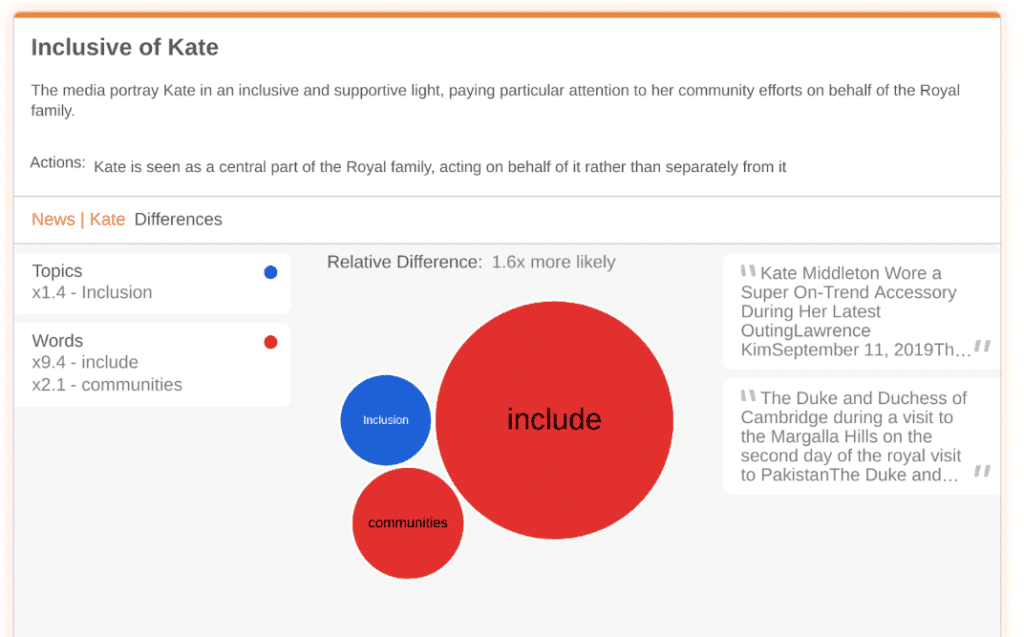Click opening quote mark of Kate Middleton quote

748,271
